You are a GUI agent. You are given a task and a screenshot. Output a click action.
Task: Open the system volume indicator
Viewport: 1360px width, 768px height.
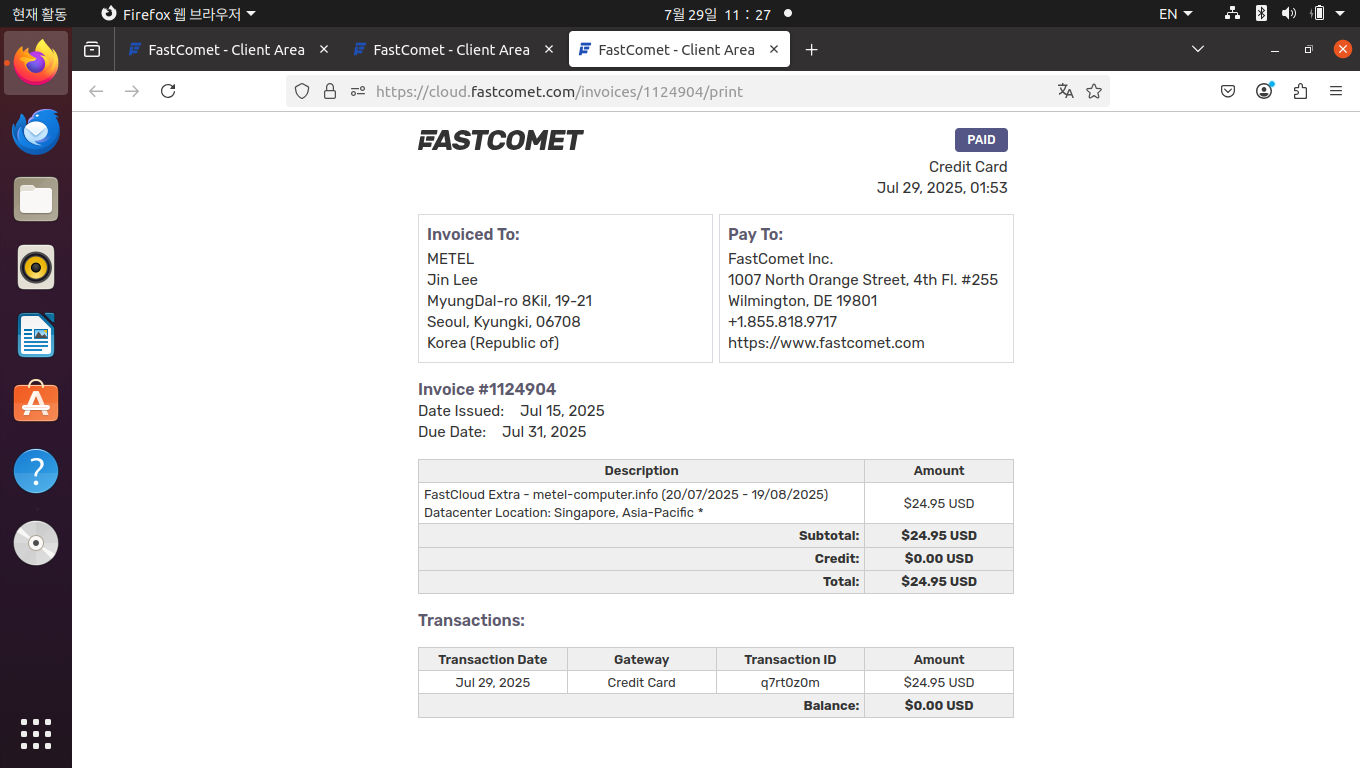[x=1289, y=14]
